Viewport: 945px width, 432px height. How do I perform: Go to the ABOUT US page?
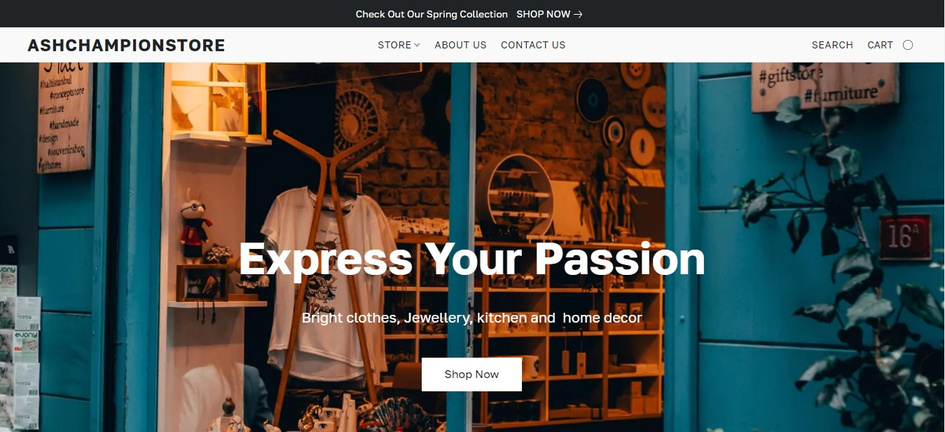tap(460, 45)
